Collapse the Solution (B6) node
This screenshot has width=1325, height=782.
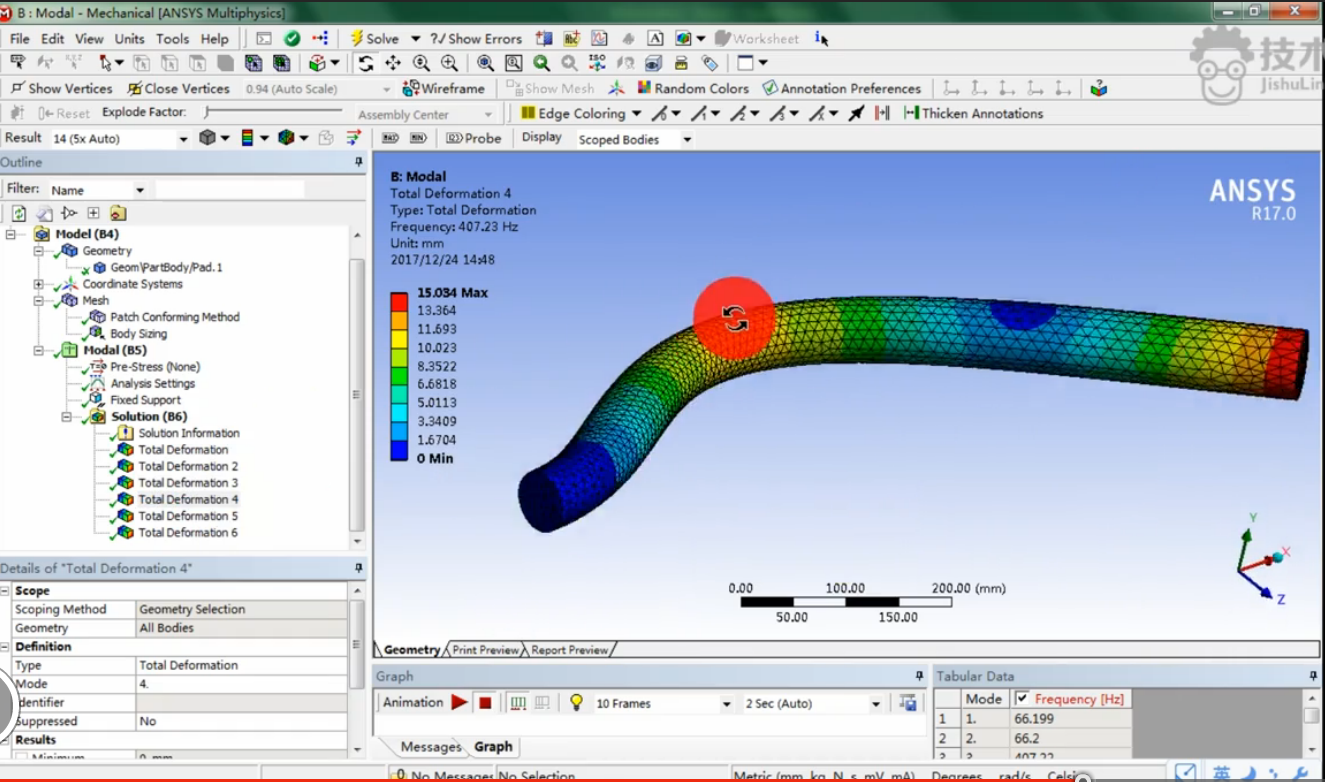pyautogui.click(x=67, y=416)
